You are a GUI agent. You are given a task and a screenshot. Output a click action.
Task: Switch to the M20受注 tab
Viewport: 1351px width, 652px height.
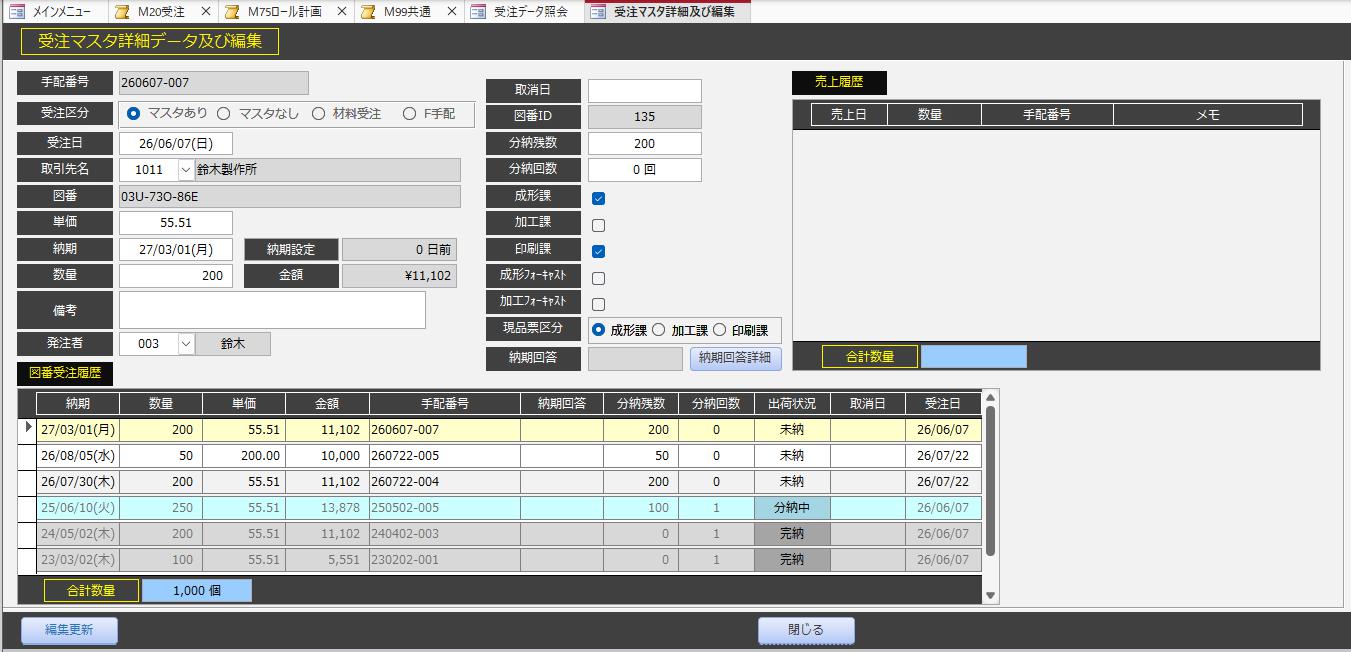click(x=161, y=12)
